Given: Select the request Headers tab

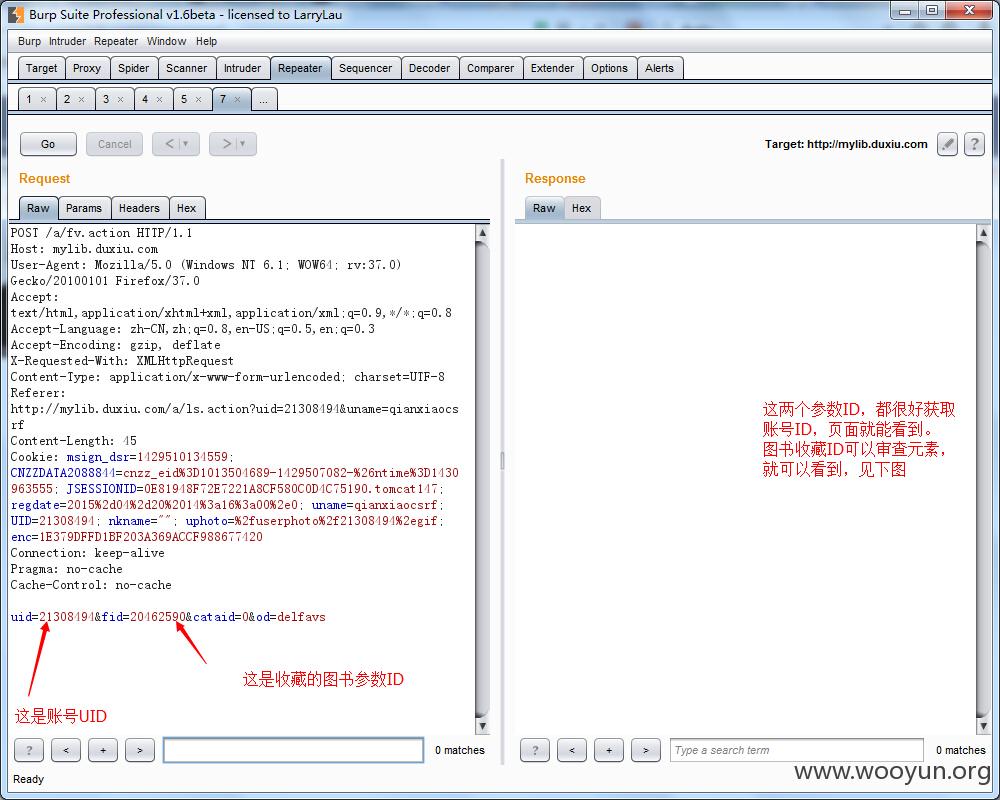Looking at the screenshot, I should pyautogui.click(x=139, y=209).
